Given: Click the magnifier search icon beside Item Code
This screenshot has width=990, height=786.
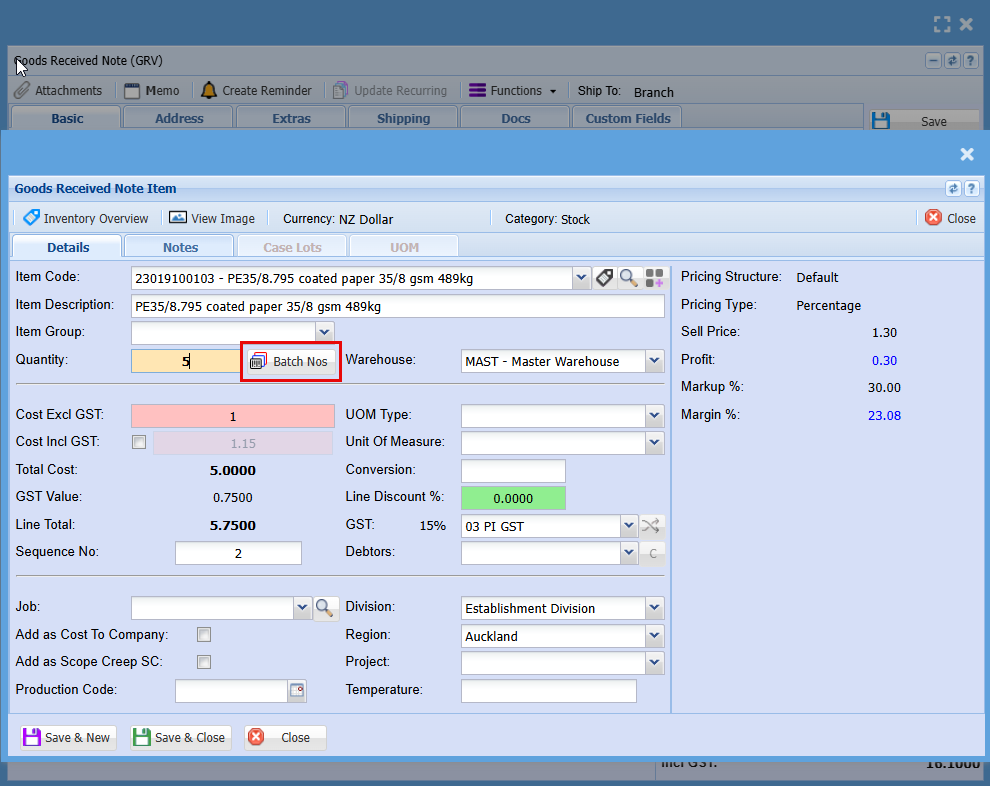Looking at the screenshot, I should coord(629,278).
